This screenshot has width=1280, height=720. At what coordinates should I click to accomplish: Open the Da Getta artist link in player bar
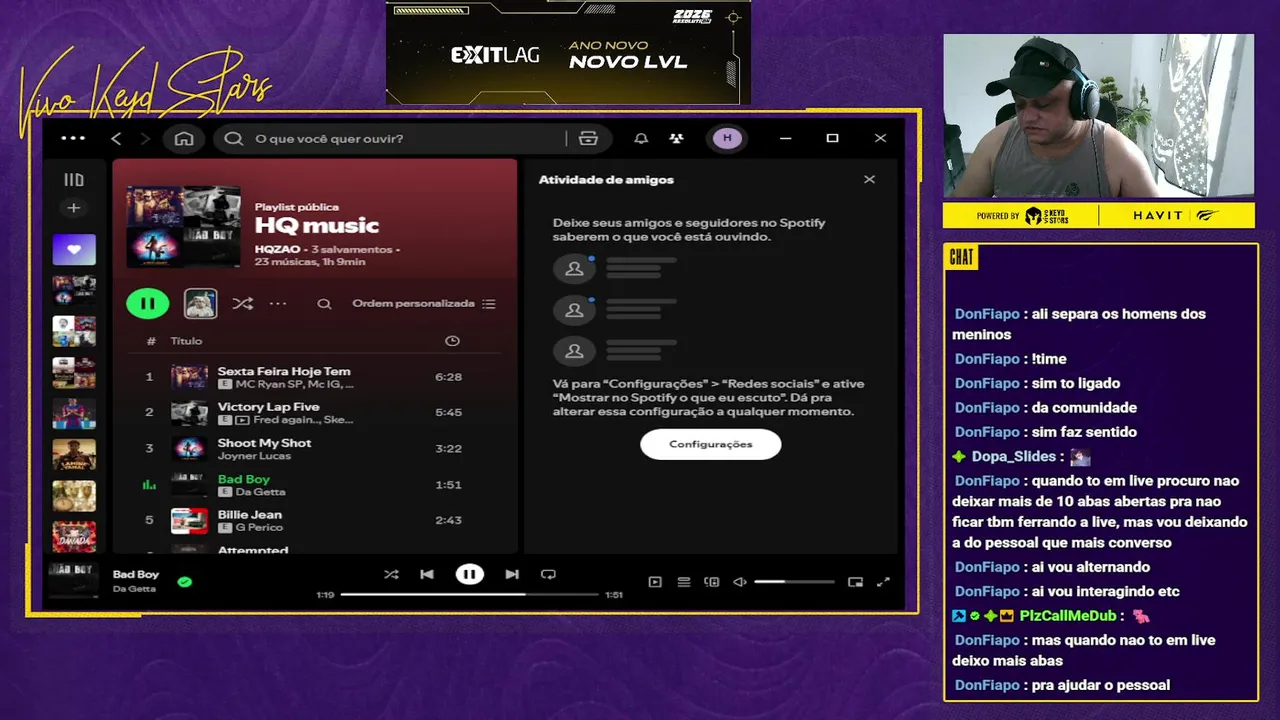click(134, 589)
